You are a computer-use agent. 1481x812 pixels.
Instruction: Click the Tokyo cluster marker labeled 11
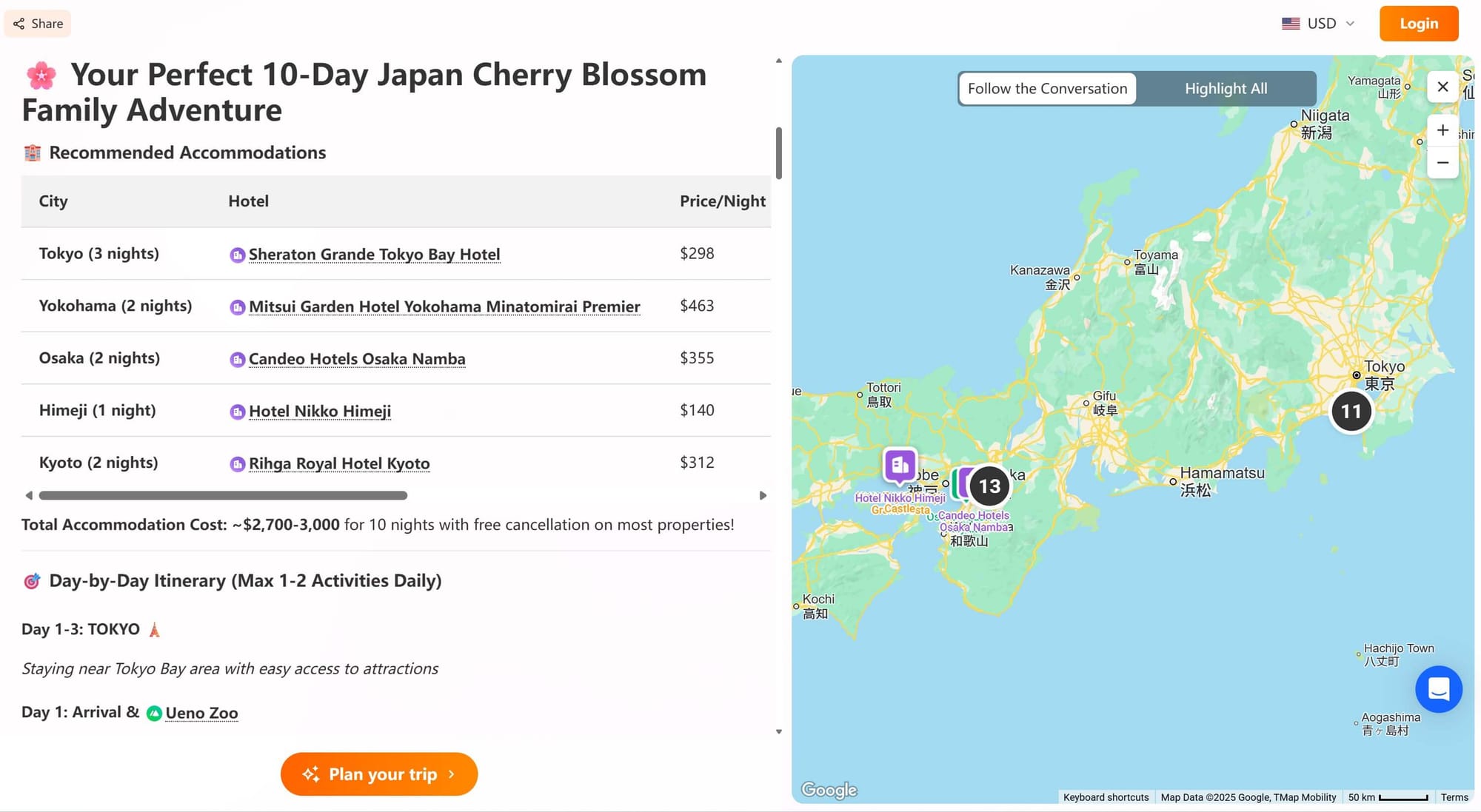pos(1351,412)
